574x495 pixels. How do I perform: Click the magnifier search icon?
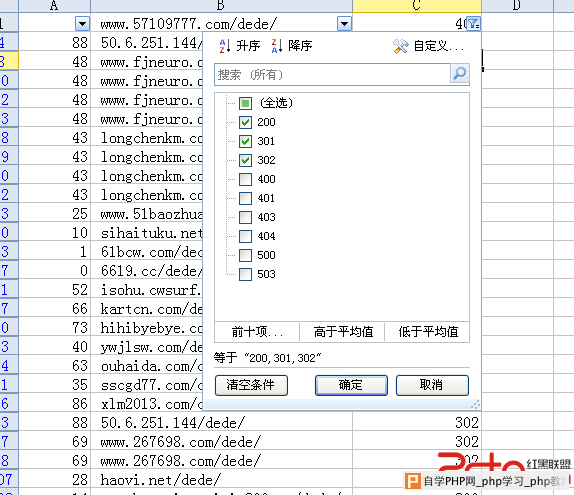coord(459,74)
